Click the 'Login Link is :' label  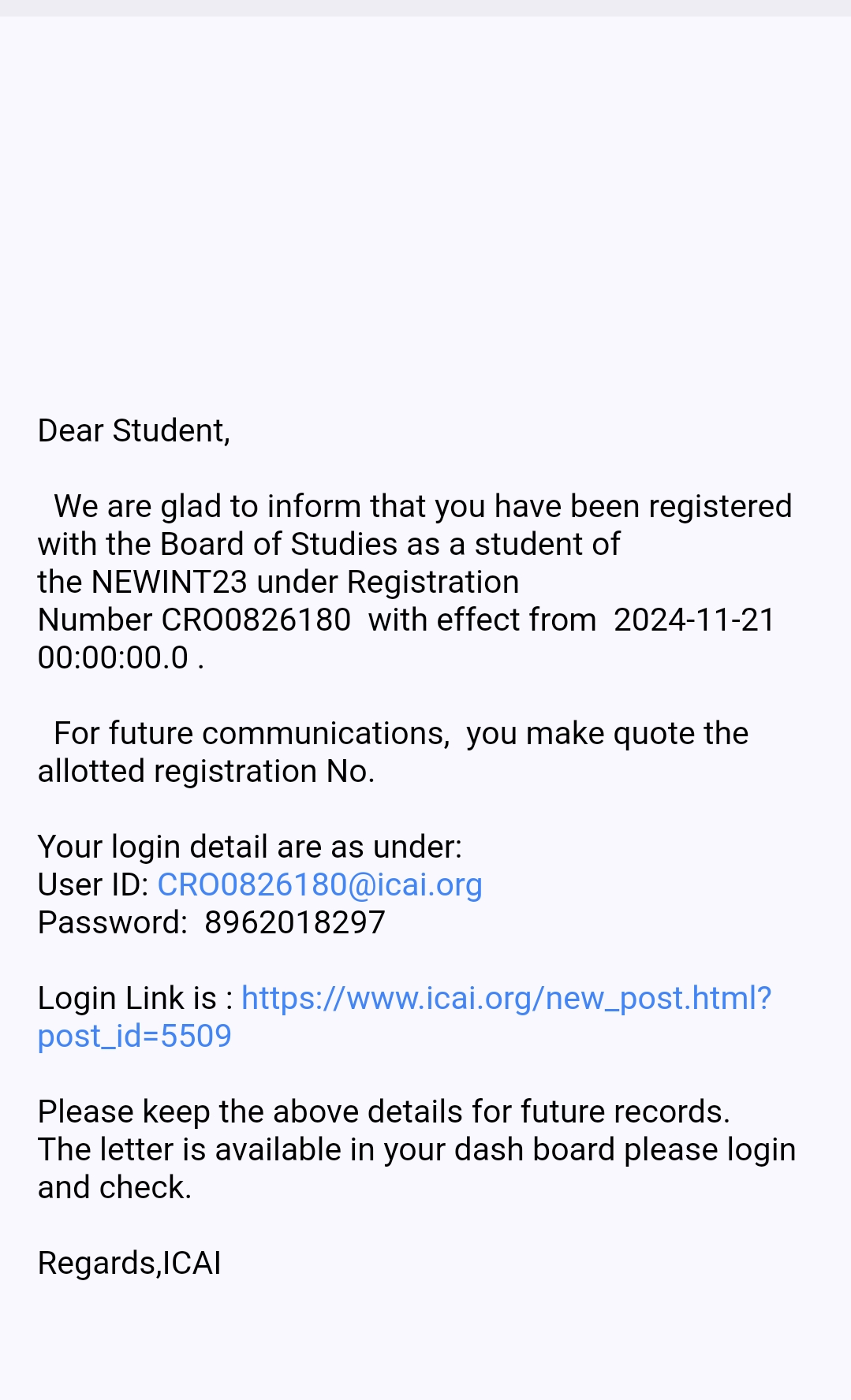[135, 998]
